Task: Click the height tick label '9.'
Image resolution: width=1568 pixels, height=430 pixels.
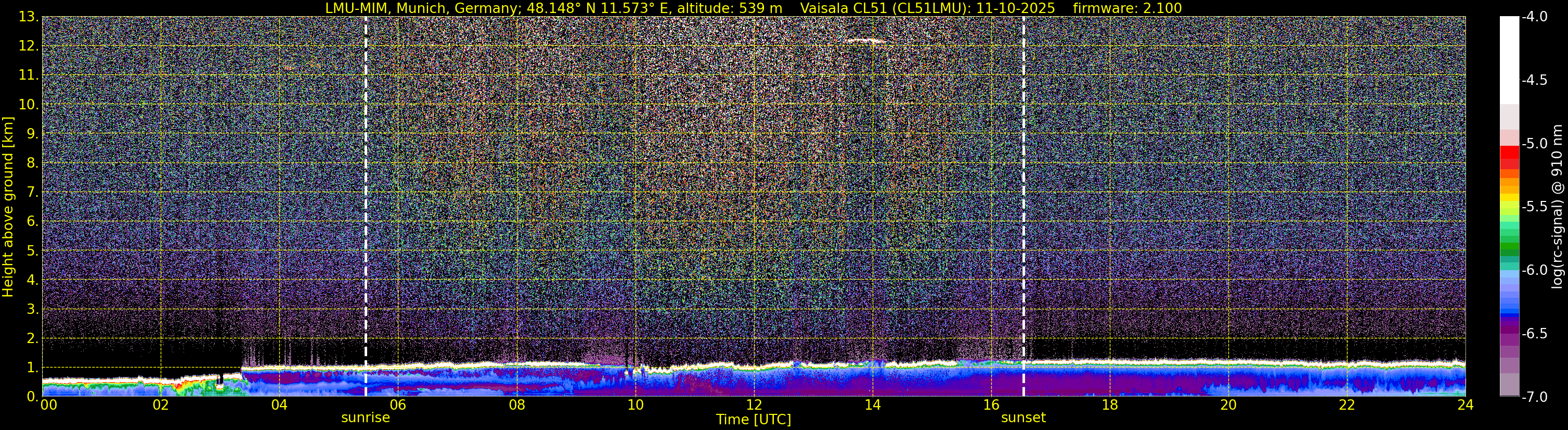Action: point(32,134)
